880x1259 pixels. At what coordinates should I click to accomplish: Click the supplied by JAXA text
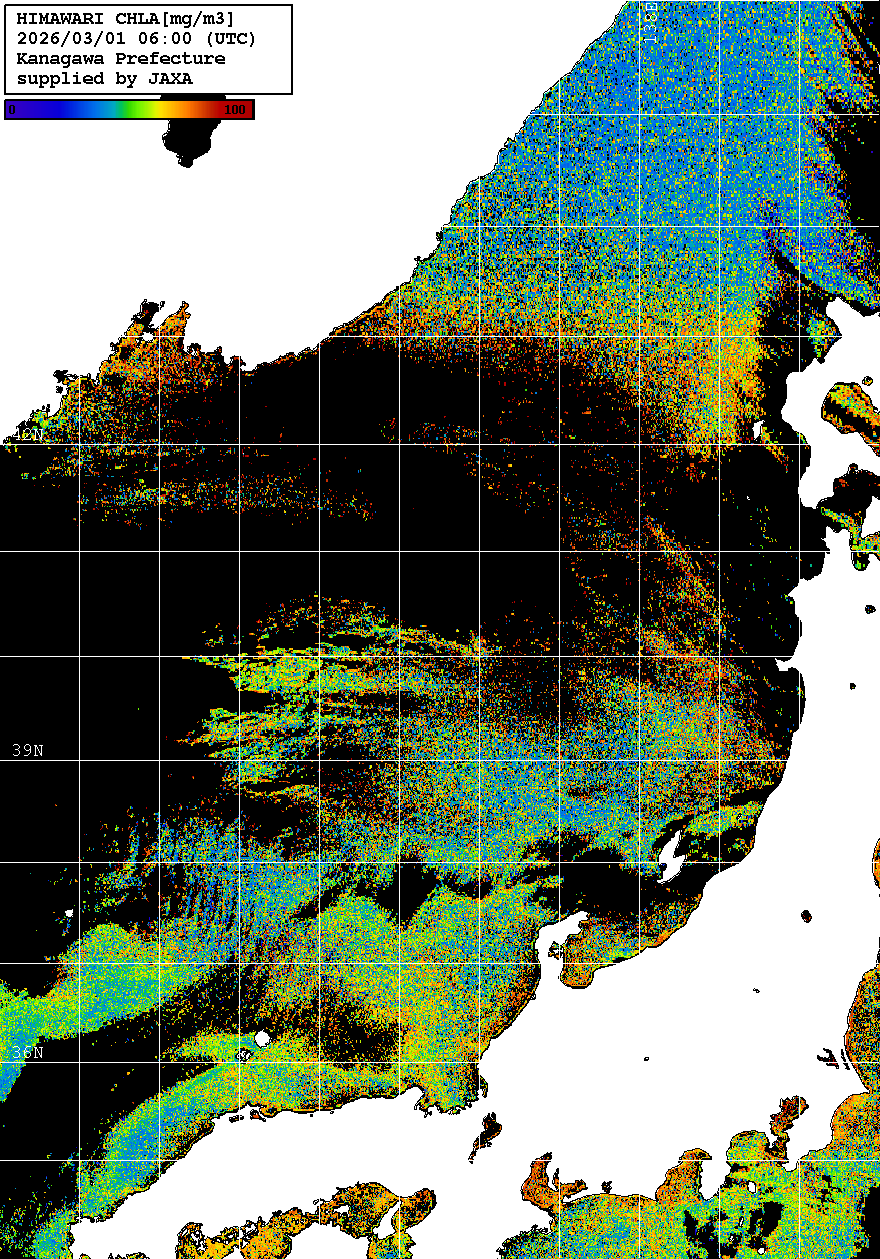105,78
